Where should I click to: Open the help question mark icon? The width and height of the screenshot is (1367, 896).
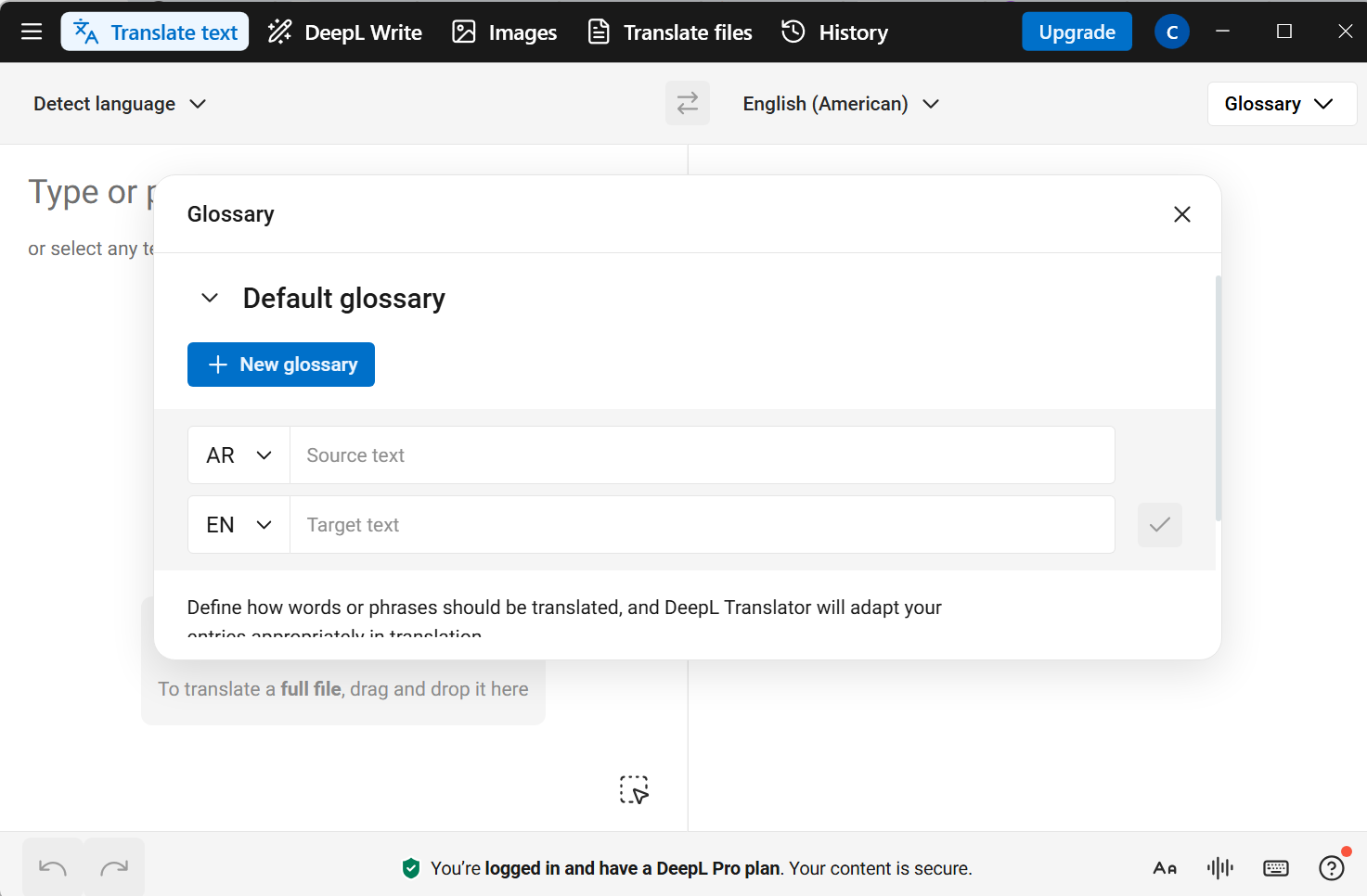click(1332, 868)
